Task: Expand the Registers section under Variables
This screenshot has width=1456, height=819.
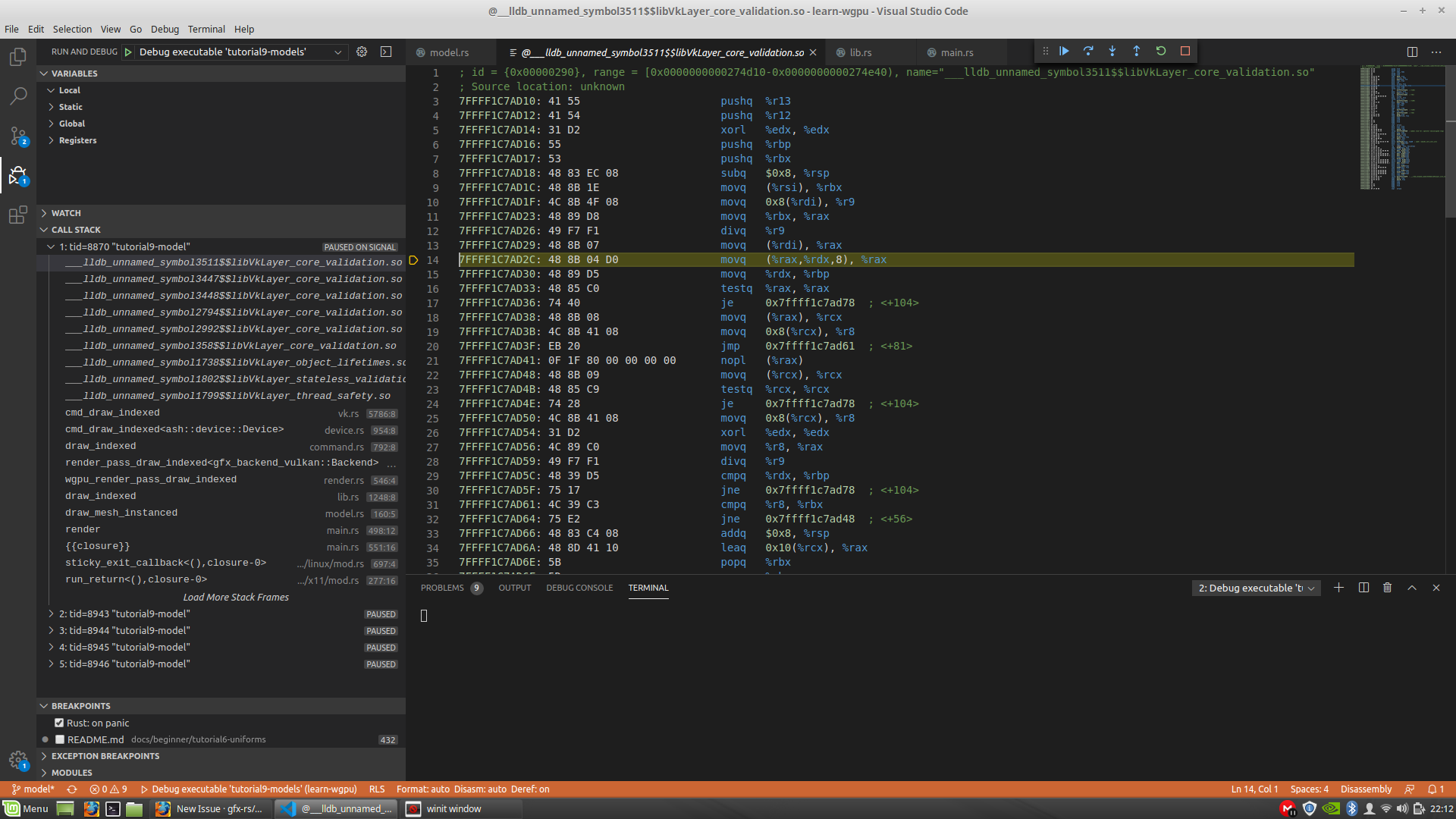Action: [x=76, y=140]
